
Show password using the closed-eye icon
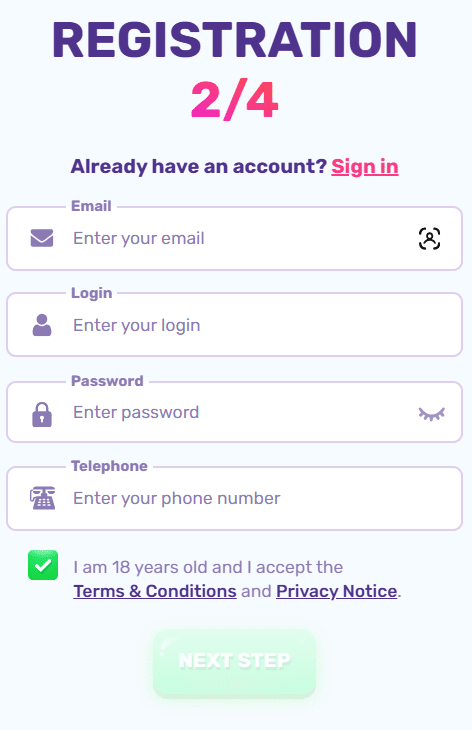(x=432, y=413)
